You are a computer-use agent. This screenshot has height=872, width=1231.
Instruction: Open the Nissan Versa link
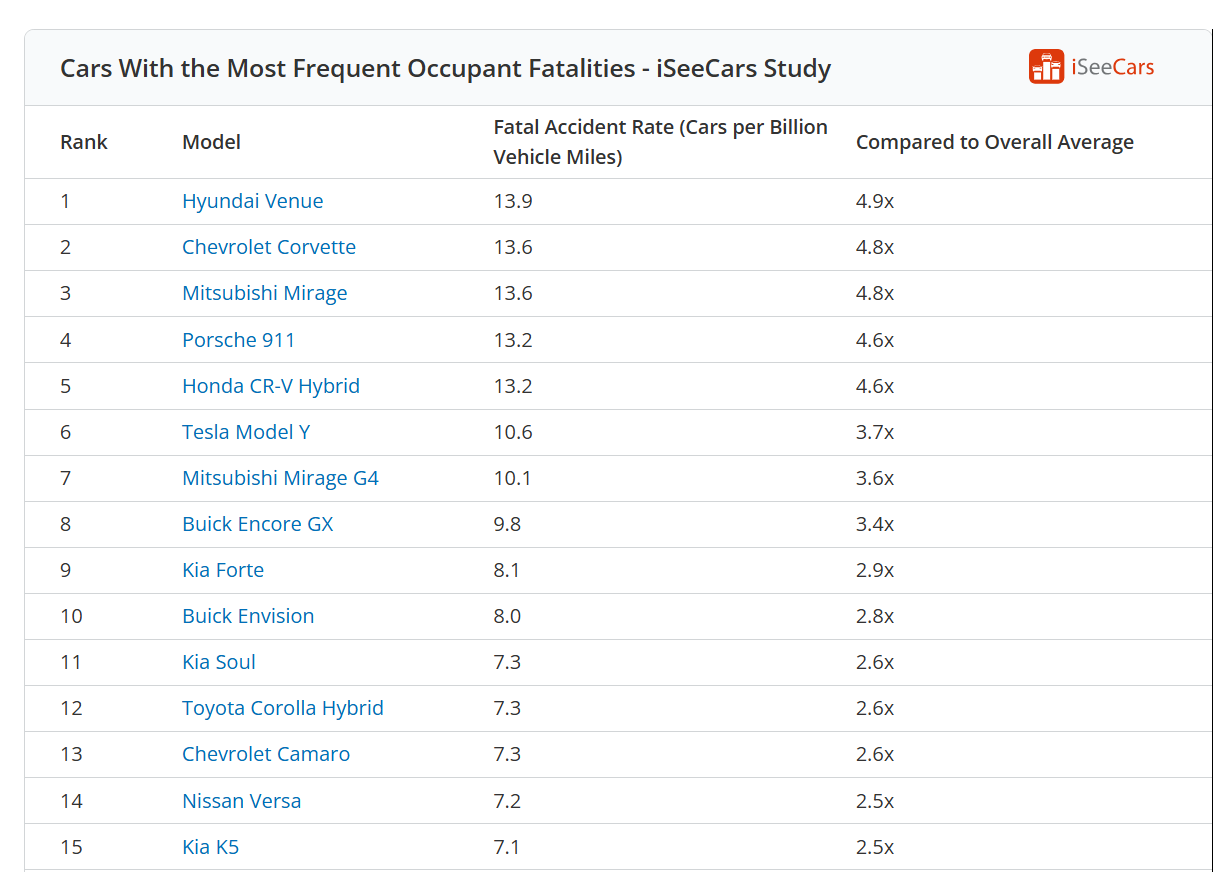click(x=242, y=801)
